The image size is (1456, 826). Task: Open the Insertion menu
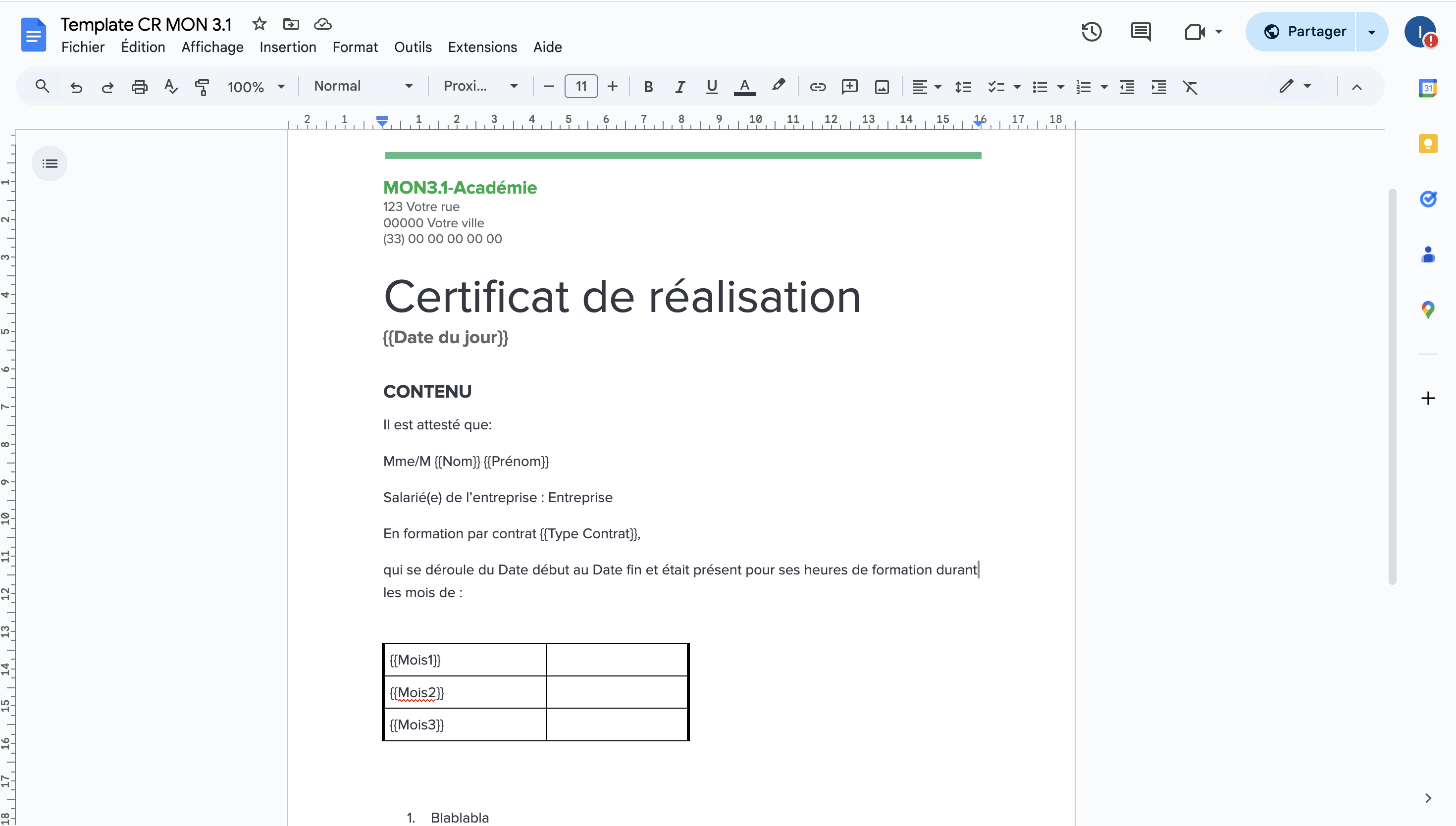point(288,47)
